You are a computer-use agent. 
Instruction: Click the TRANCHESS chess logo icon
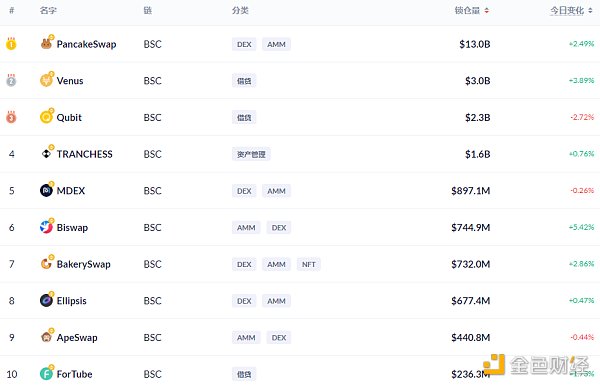(46, 154)
